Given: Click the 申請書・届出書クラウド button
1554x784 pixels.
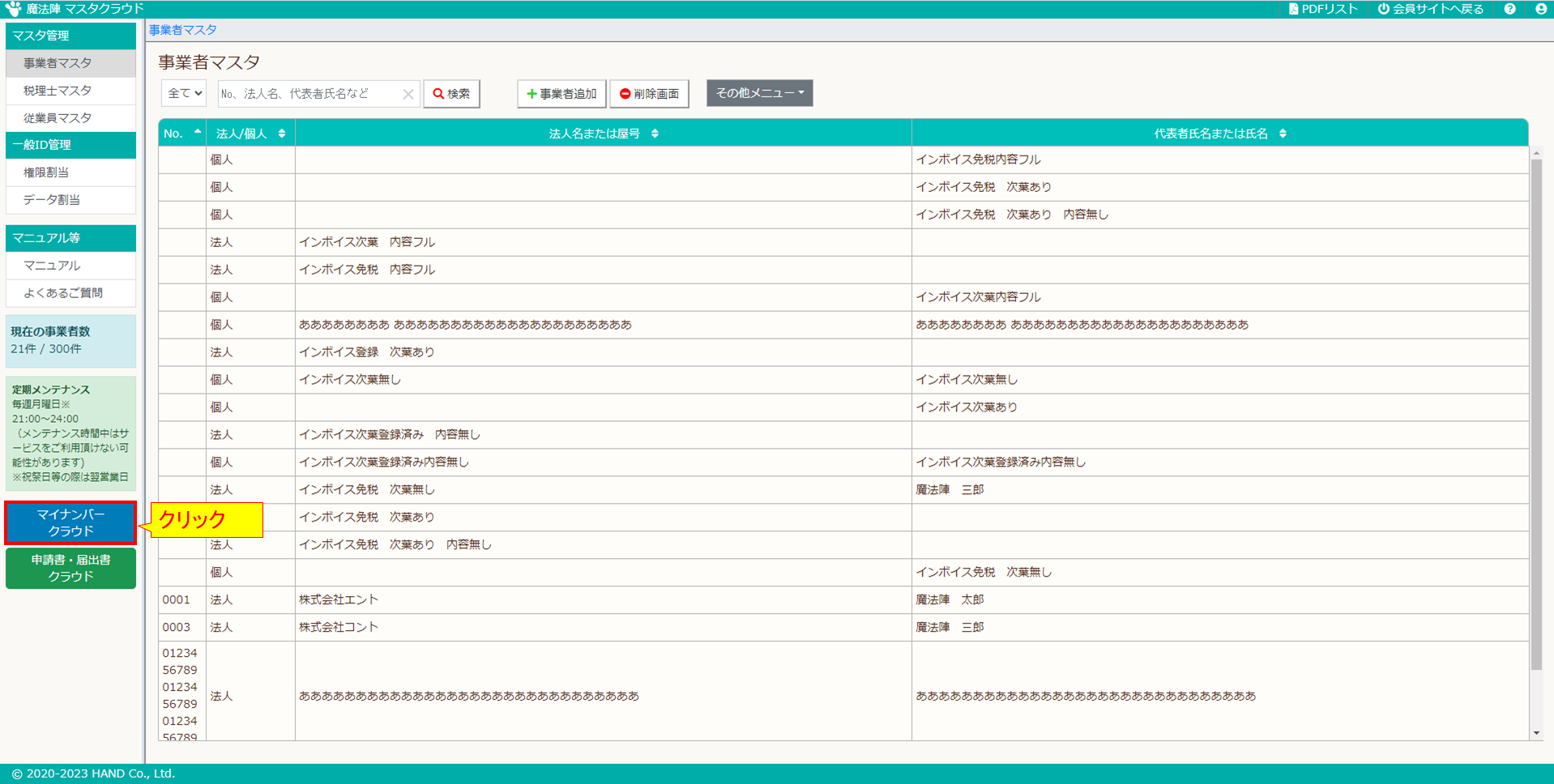Looking at the screenshot, I should (x=70, y=568).
